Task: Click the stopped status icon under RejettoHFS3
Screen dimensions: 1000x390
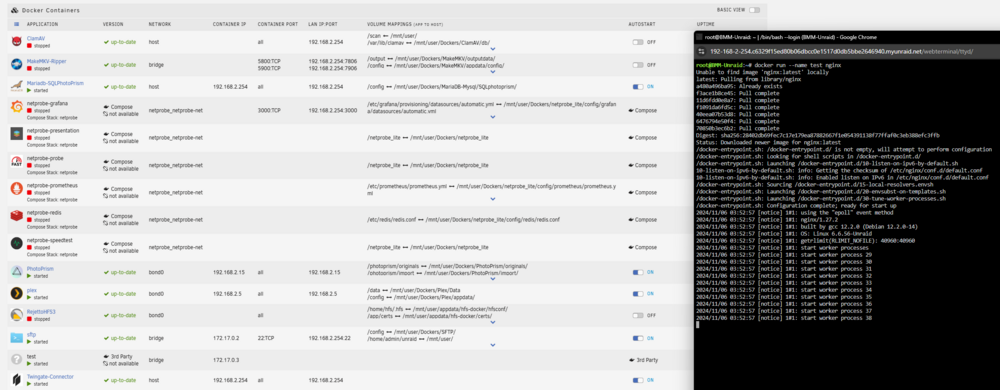Action: [x=29, y=319]
